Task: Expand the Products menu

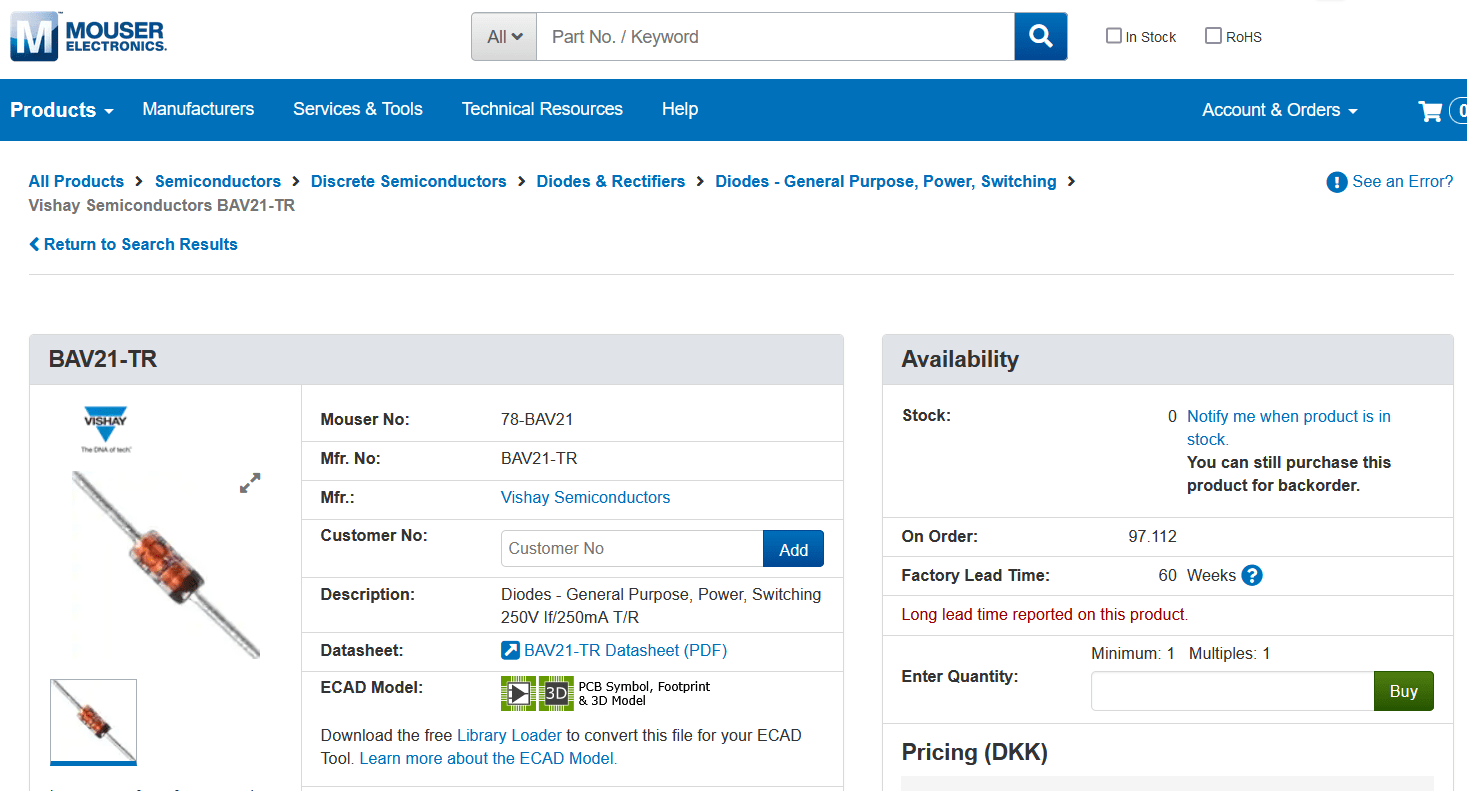Action: point(62,110)
